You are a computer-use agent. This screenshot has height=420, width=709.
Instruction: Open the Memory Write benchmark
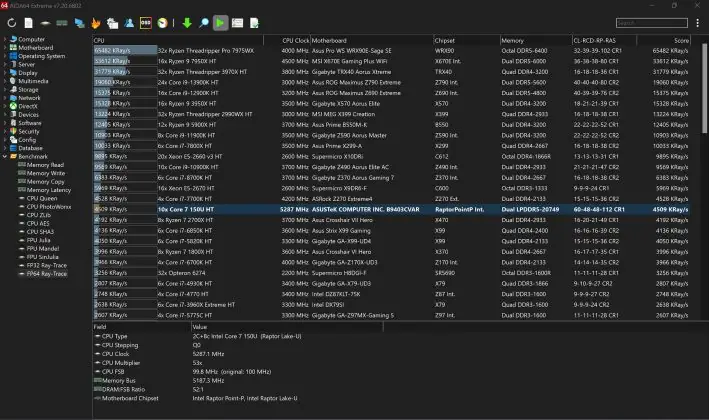(x=45, y=173)
